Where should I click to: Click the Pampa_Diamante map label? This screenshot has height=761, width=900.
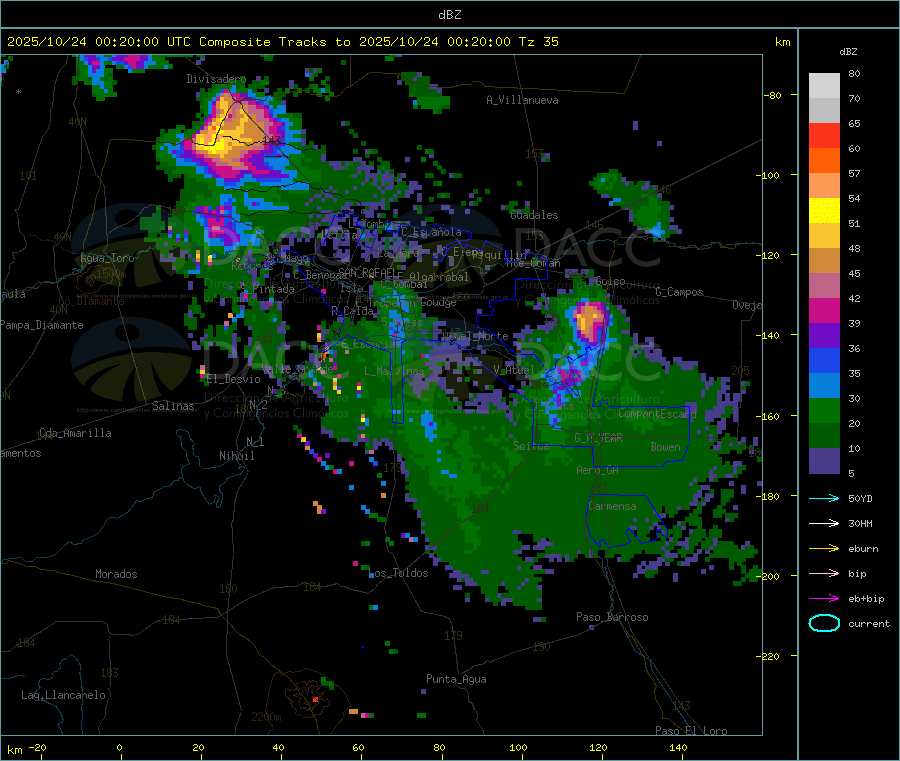42,325
